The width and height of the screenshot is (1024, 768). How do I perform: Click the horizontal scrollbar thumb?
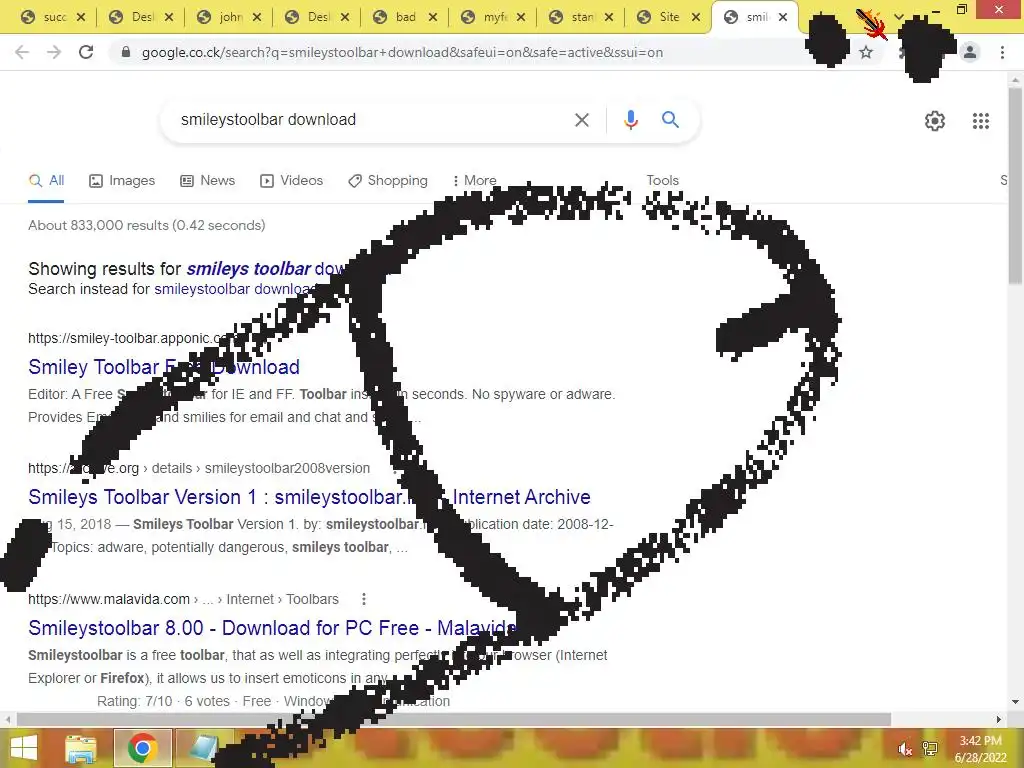click(454, 720)
